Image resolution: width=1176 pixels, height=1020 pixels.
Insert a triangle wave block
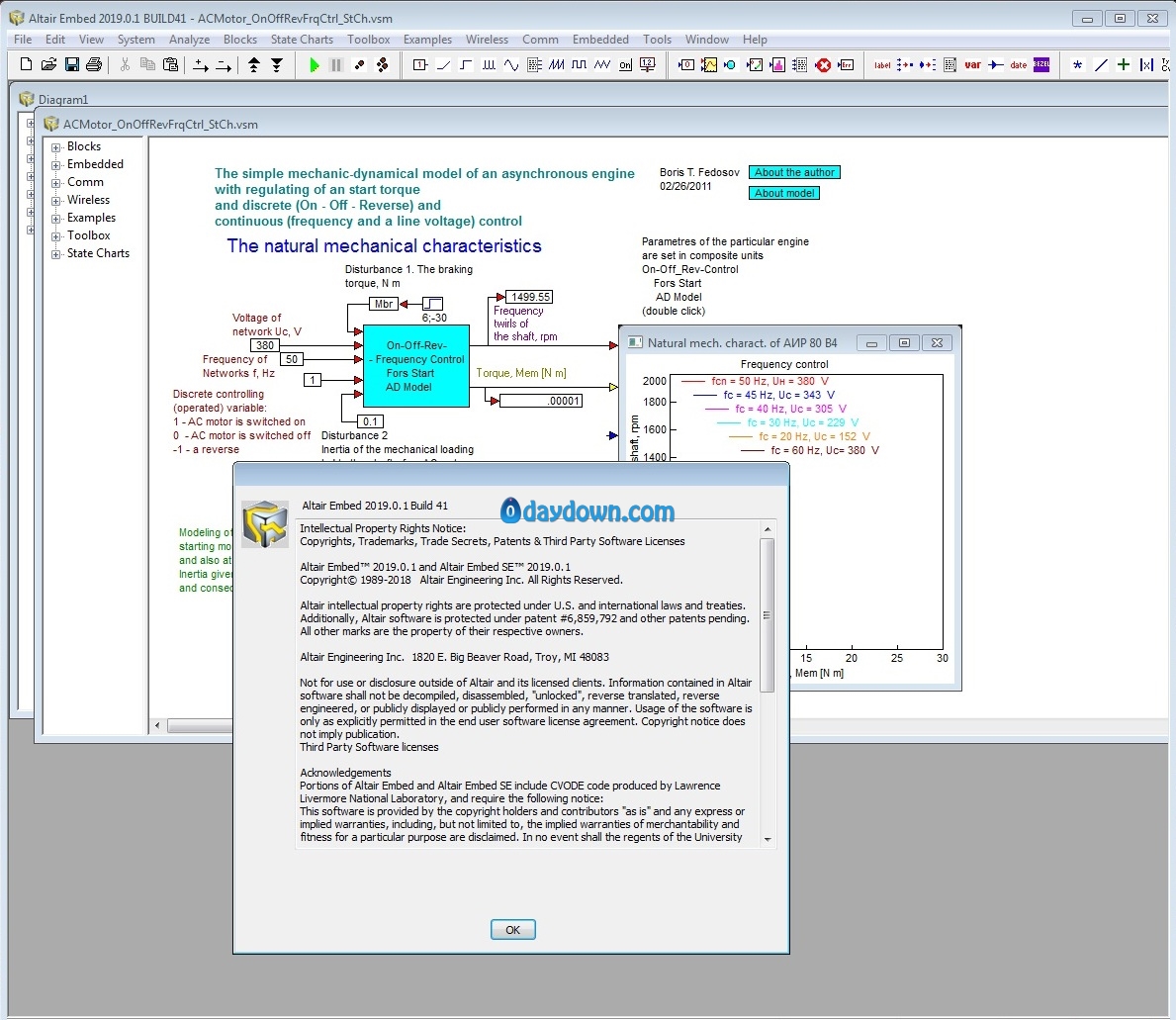(x=602, y=65)
